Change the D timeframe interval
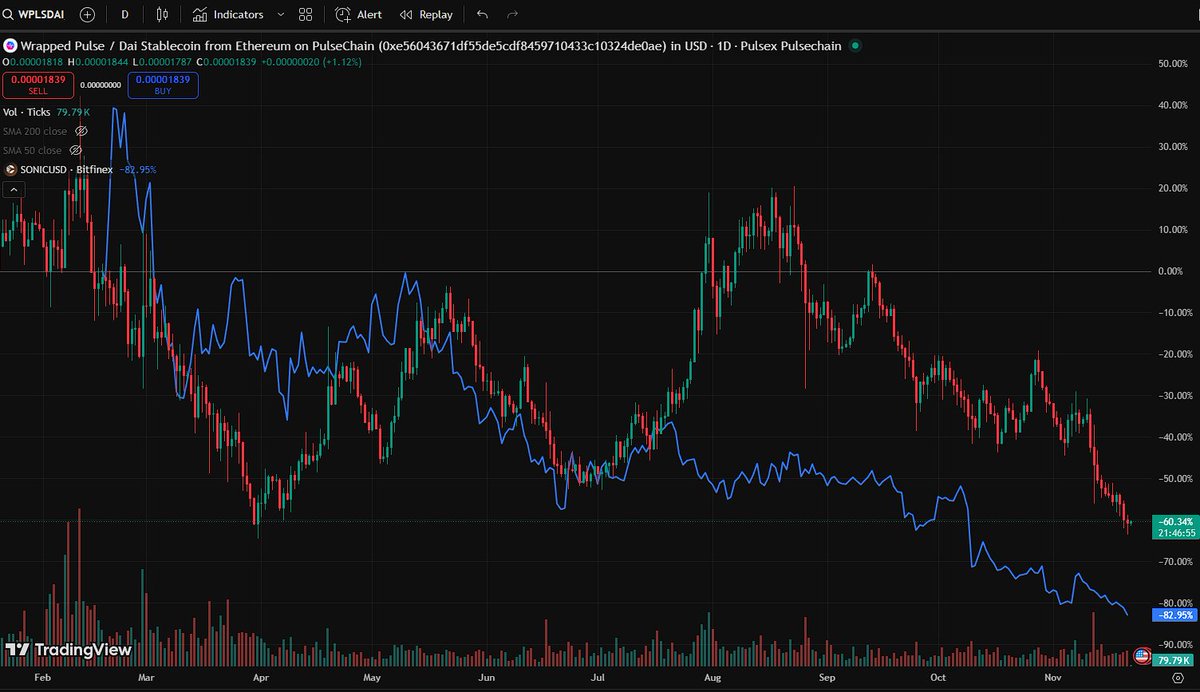This screenshot has height=692, width=1200. point(124,15)
